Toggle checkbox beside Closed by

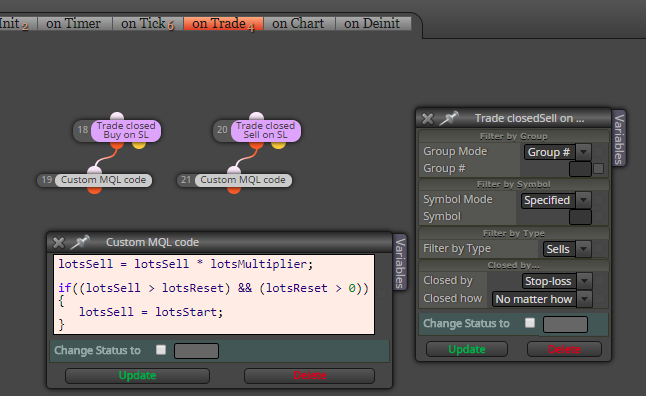click(599, 281)
